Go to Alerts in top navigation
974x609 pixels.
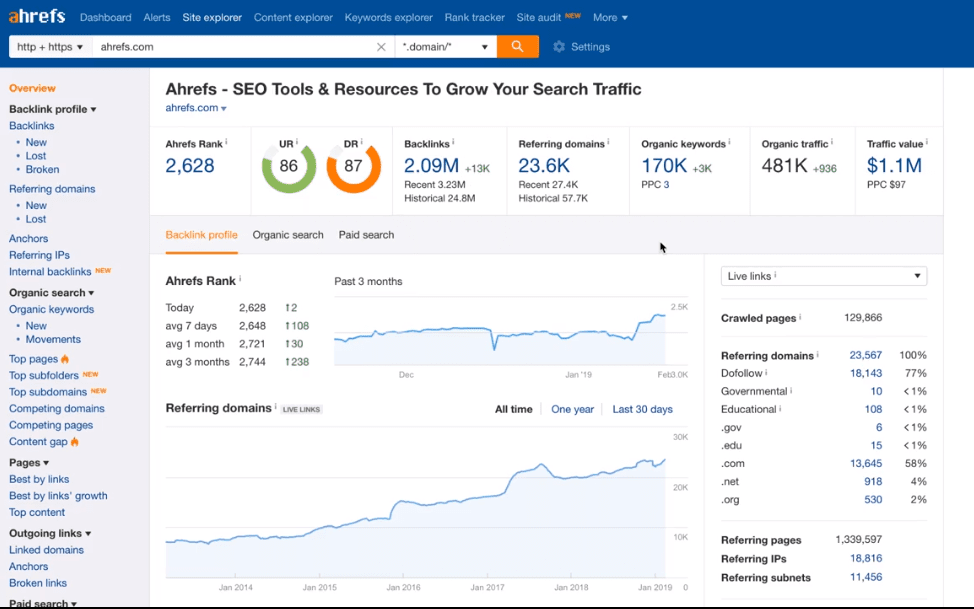(157, 17)
